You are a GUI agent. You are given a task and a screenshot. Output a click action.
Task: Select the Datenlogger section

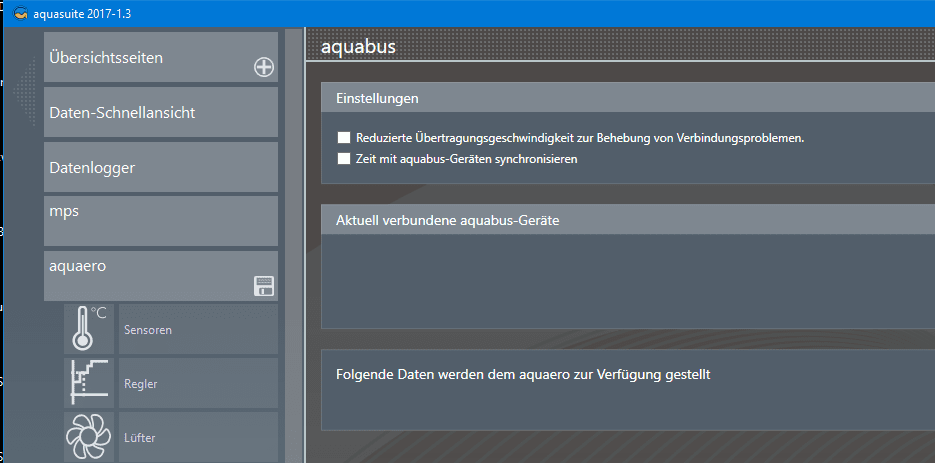pyautogui.click(x=161, y=167)
